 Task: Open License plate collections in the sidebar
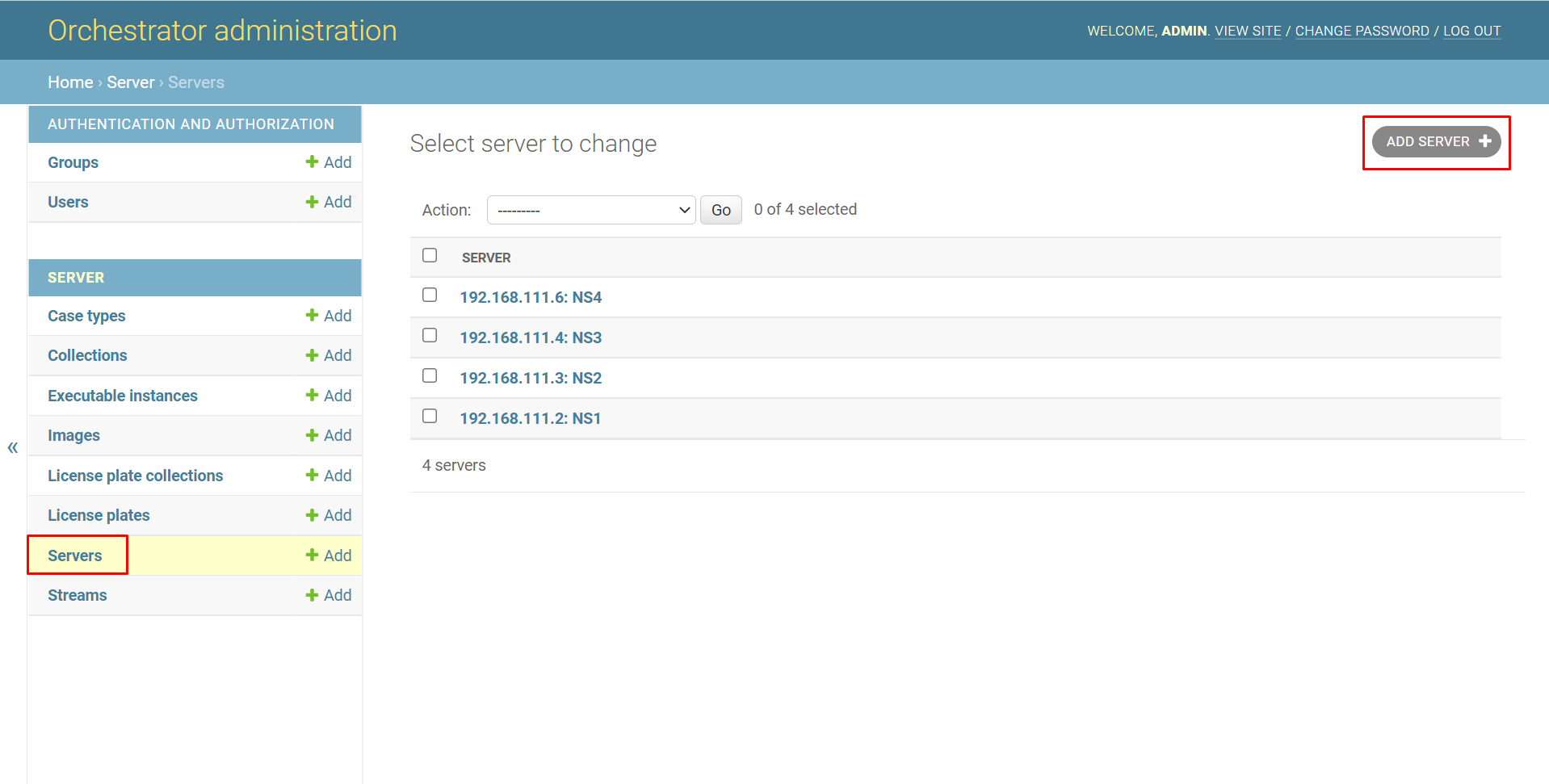click(135, 476)
